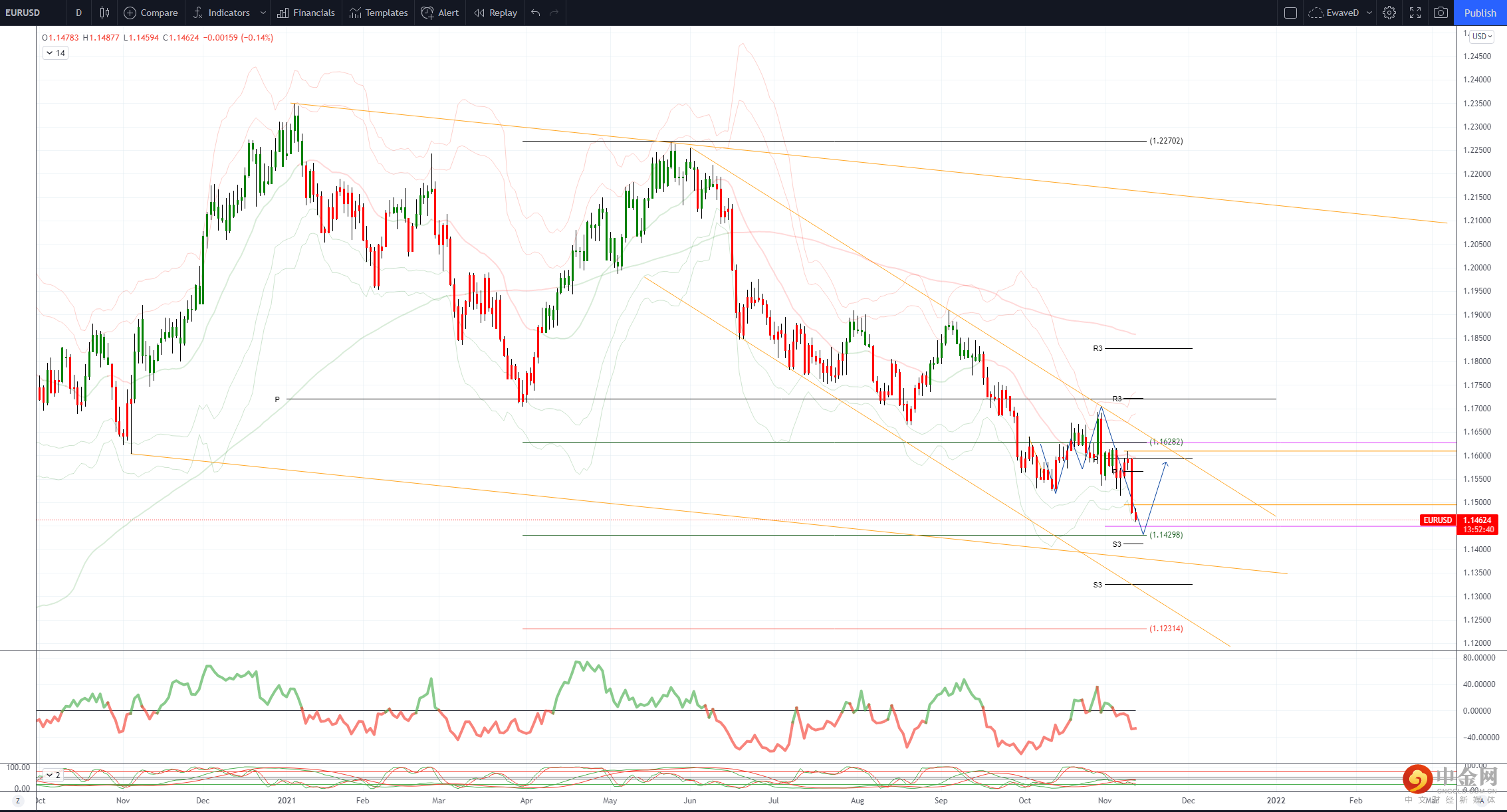The height and width of the screenshot is (812, 1507).
Task: Open the Financials menu
Action: tap(306, 13)
